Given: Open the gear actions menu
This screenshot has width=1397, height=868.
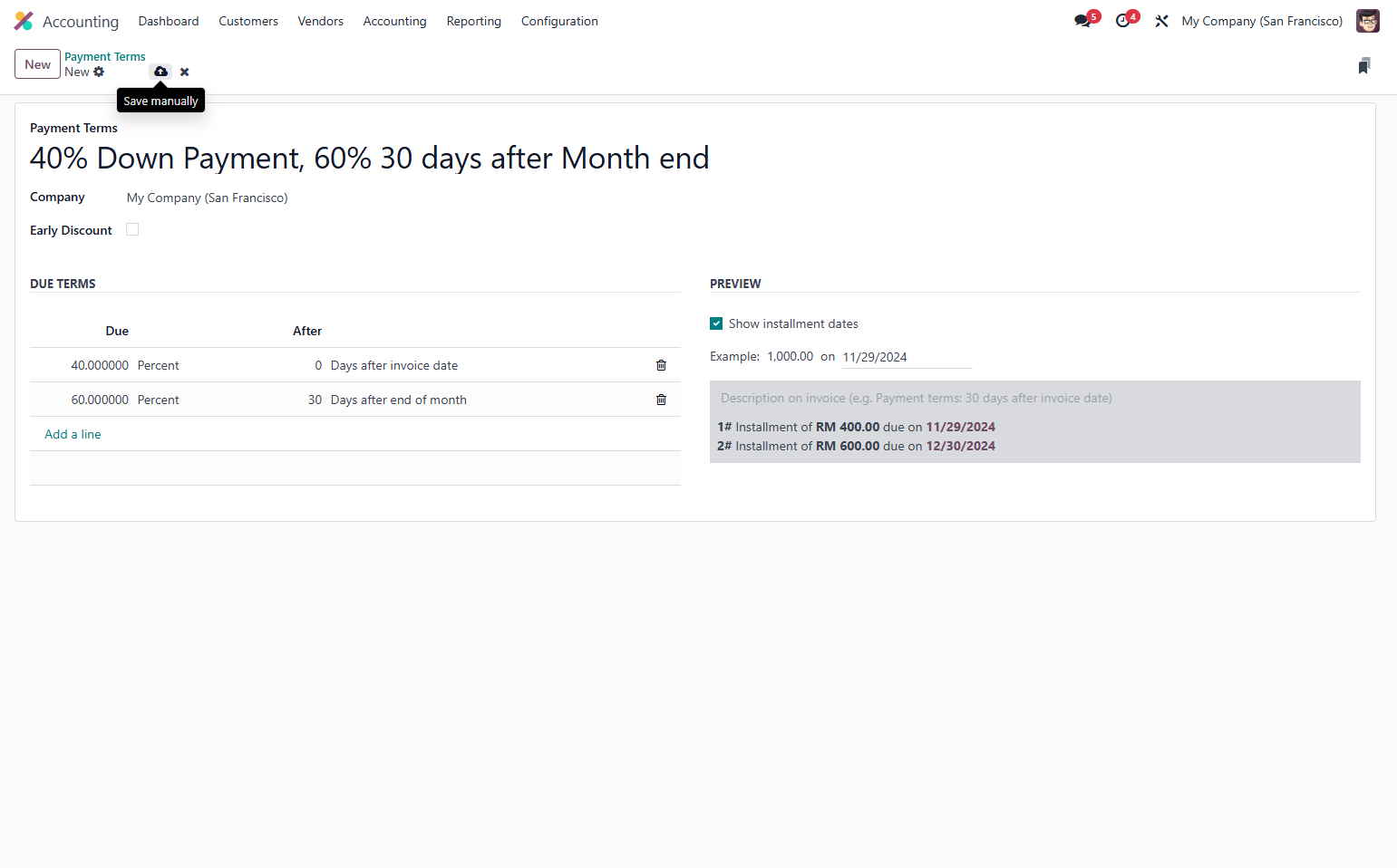Looking at the screenshot, I should click(x=99, y=72).
